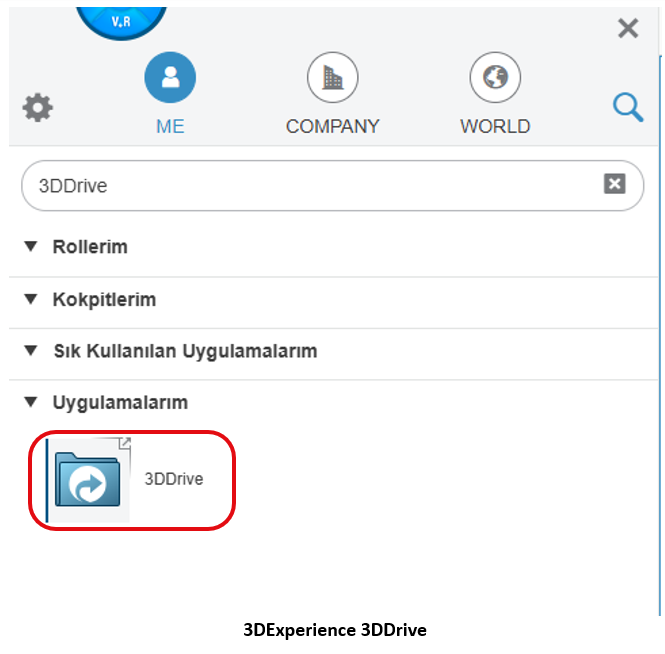Click the blue search magnifier icon
Viewport: 665px width, 654px height.
pos(628,107)
